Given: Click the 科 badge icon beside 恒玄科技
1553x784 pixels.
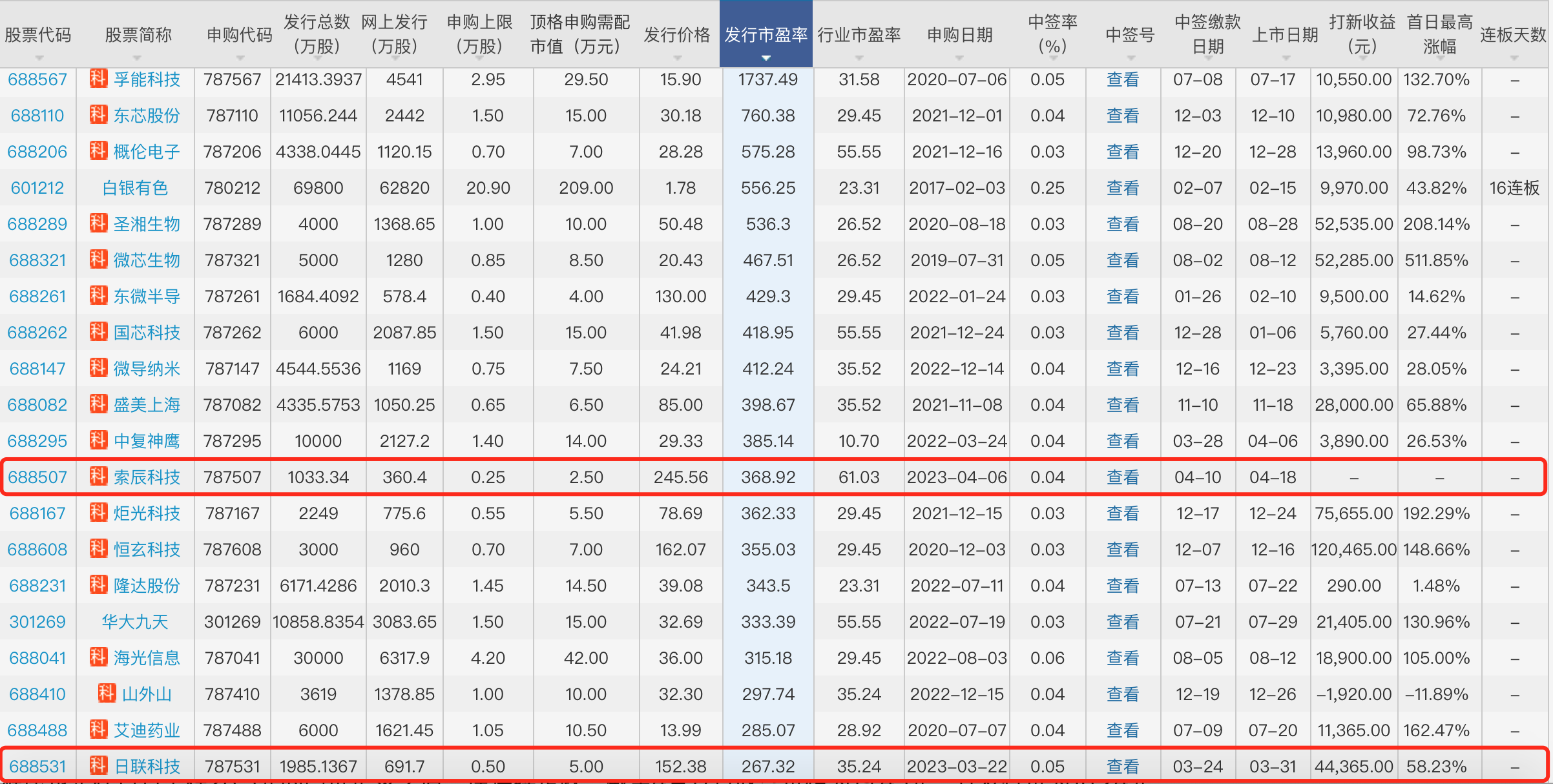Looking at the screenshot, I should coord(98,549).
